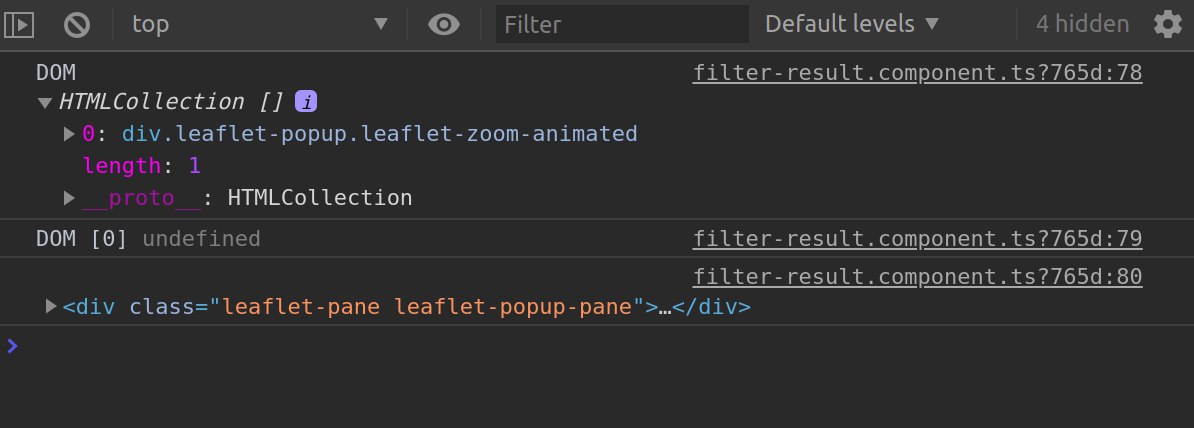Expand the __proto__ HTMLCollection entry

pyautogui.click(x=69, y=198)
